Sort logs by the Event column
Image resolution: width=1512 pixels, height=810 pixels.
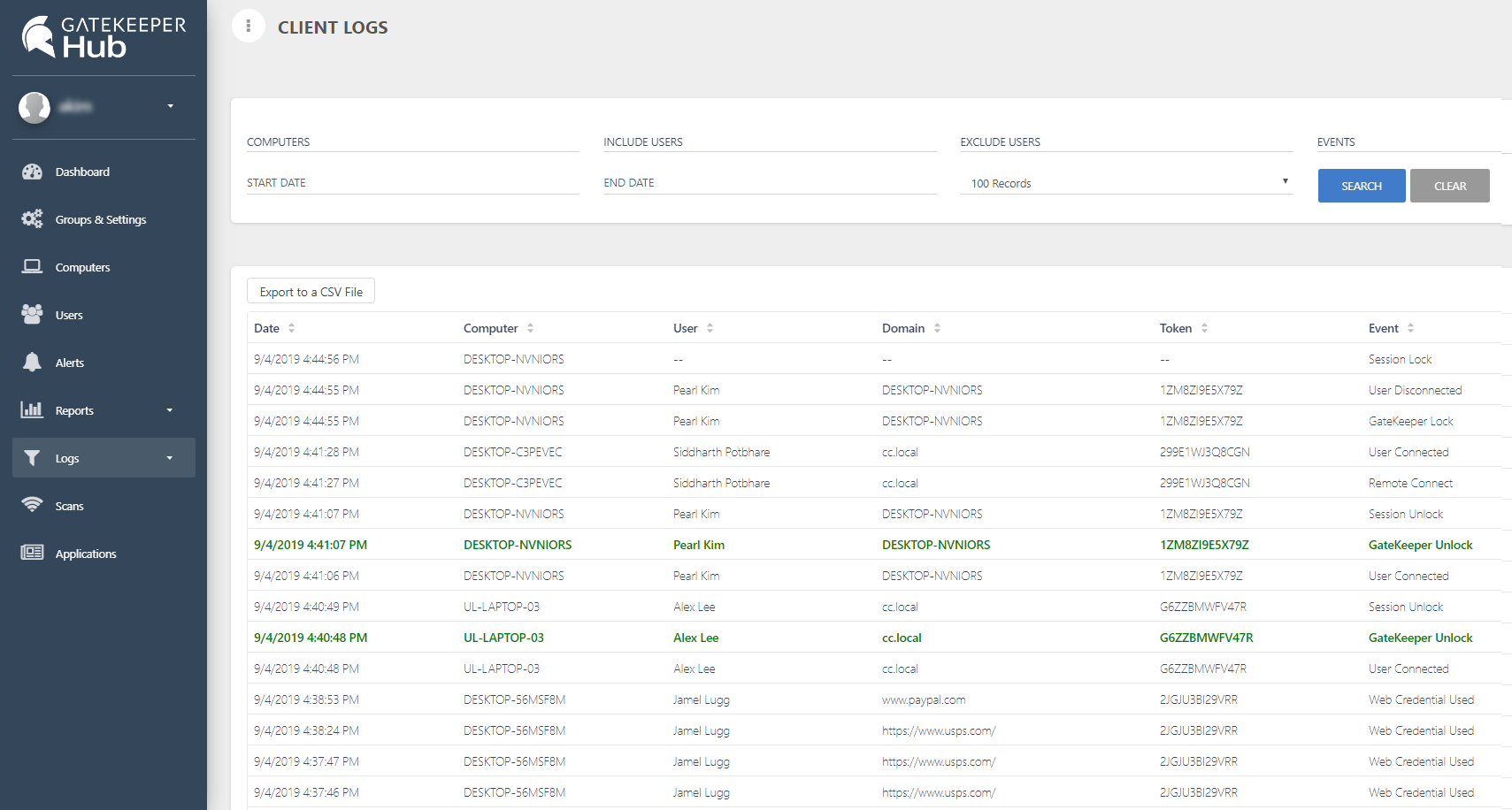point(1410,328)
